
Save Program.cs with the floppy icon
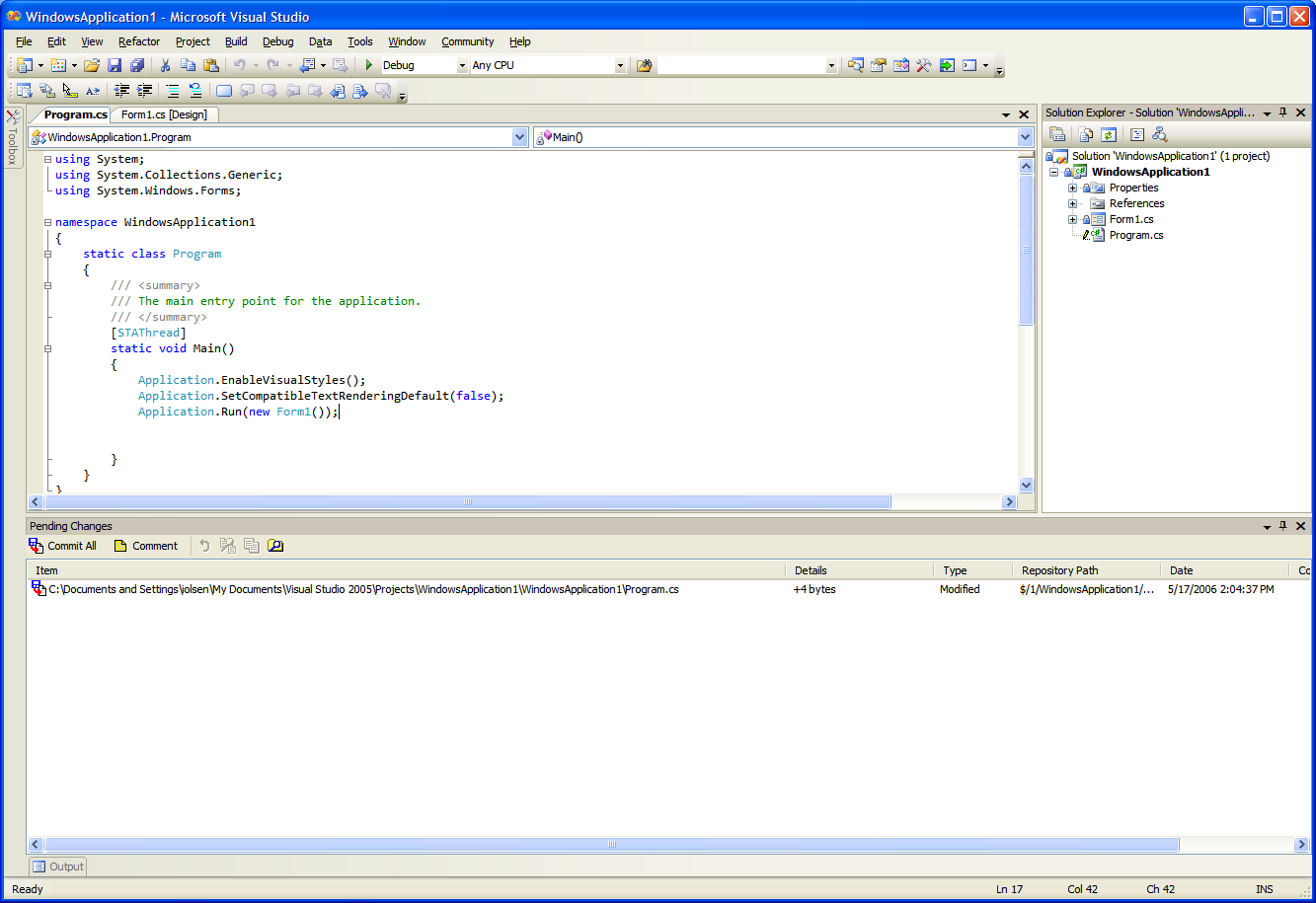tap(115, 65)
